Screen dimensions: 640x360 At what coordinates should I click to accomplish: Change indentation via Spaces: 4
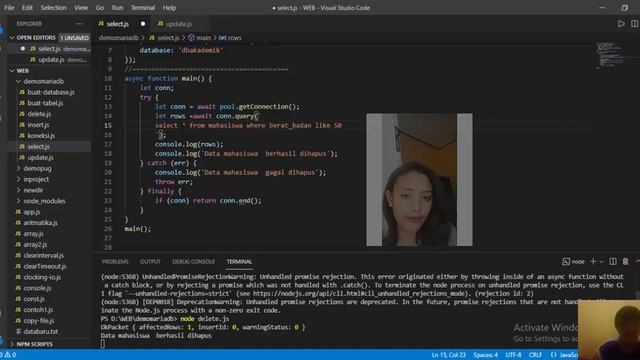[485, 355]
